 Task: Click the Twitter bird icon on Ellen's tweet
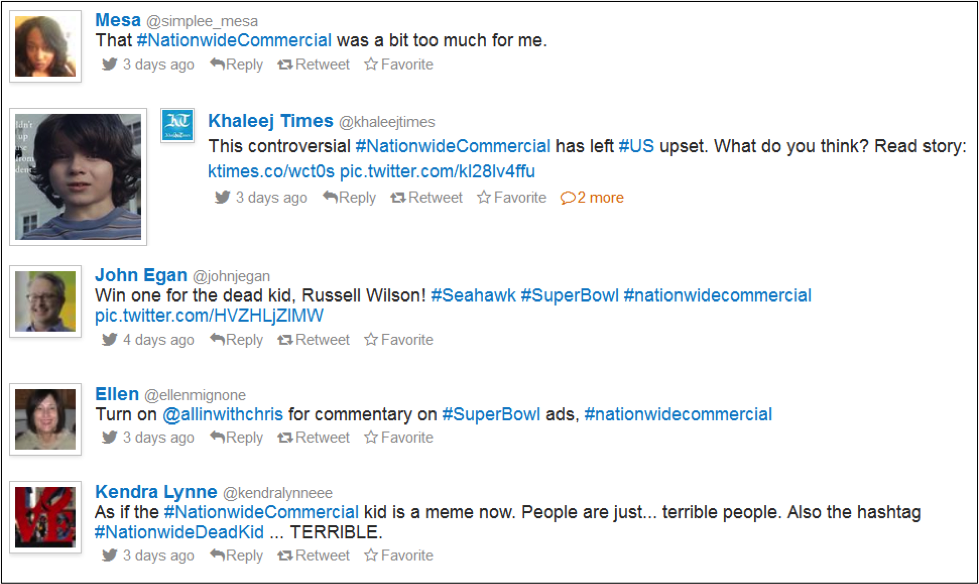pos(109,437)
